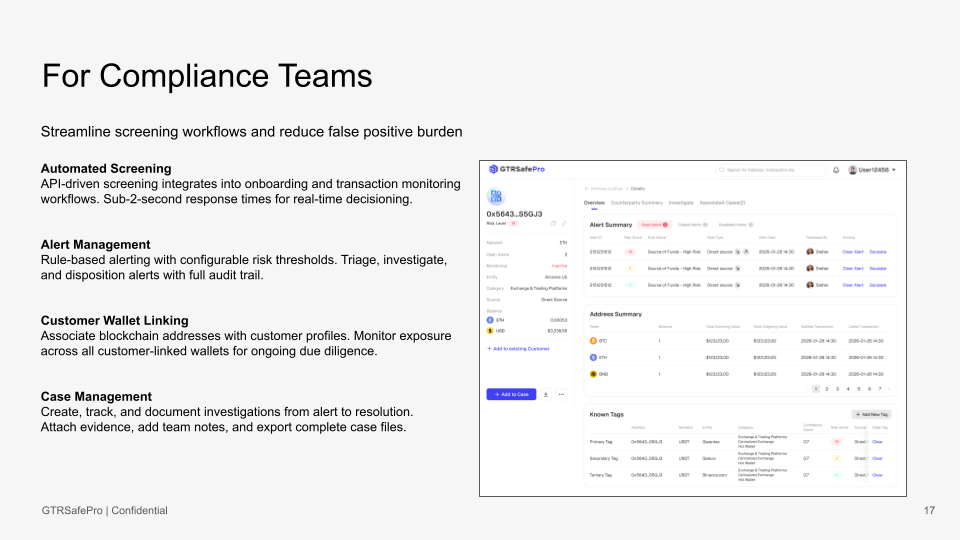Go to pagination page 4
Viewport: 960px width, 540px height.
click(848, 389)
